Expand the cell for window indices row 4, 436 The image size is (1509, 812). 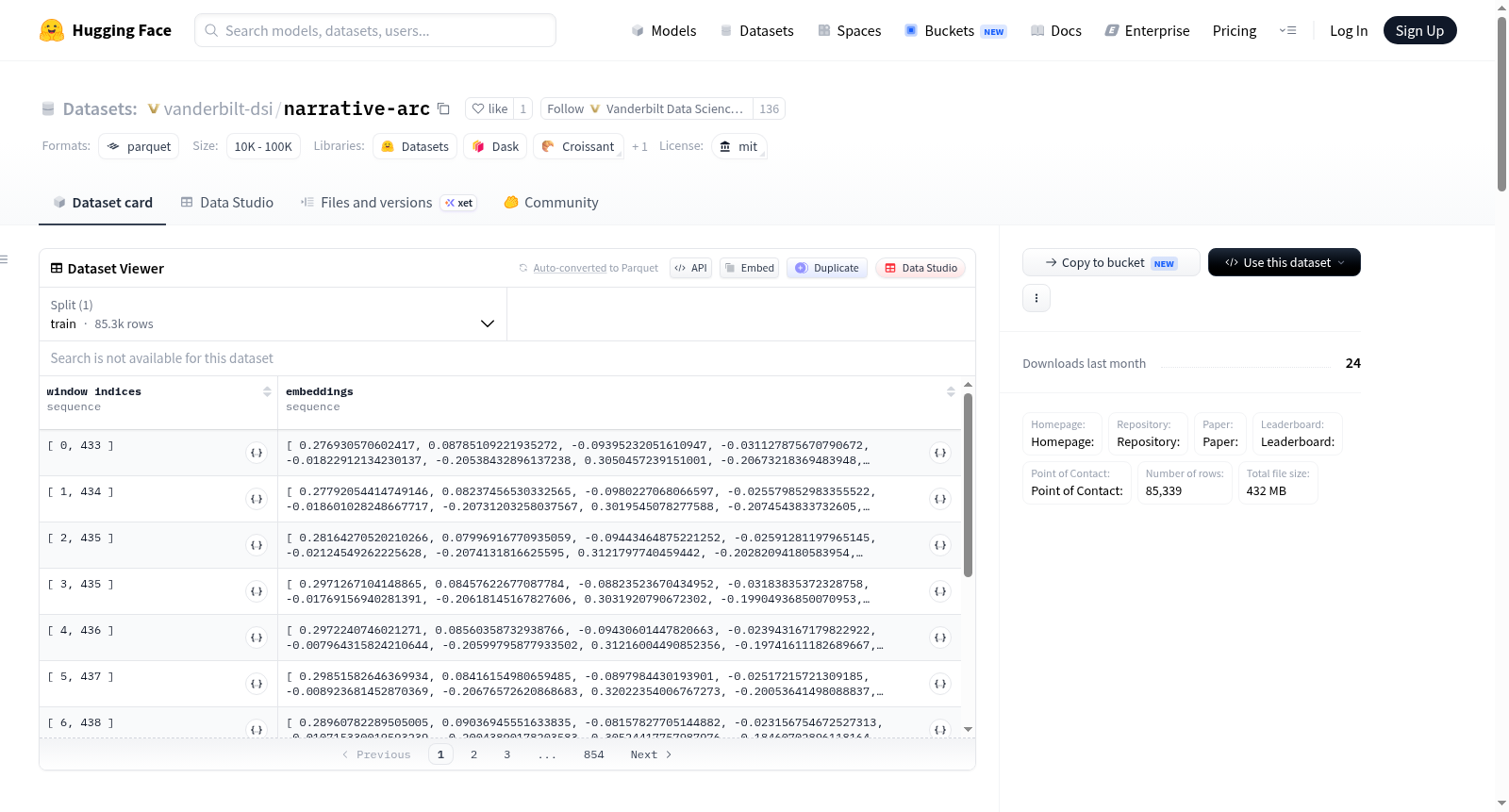[257, 638]
